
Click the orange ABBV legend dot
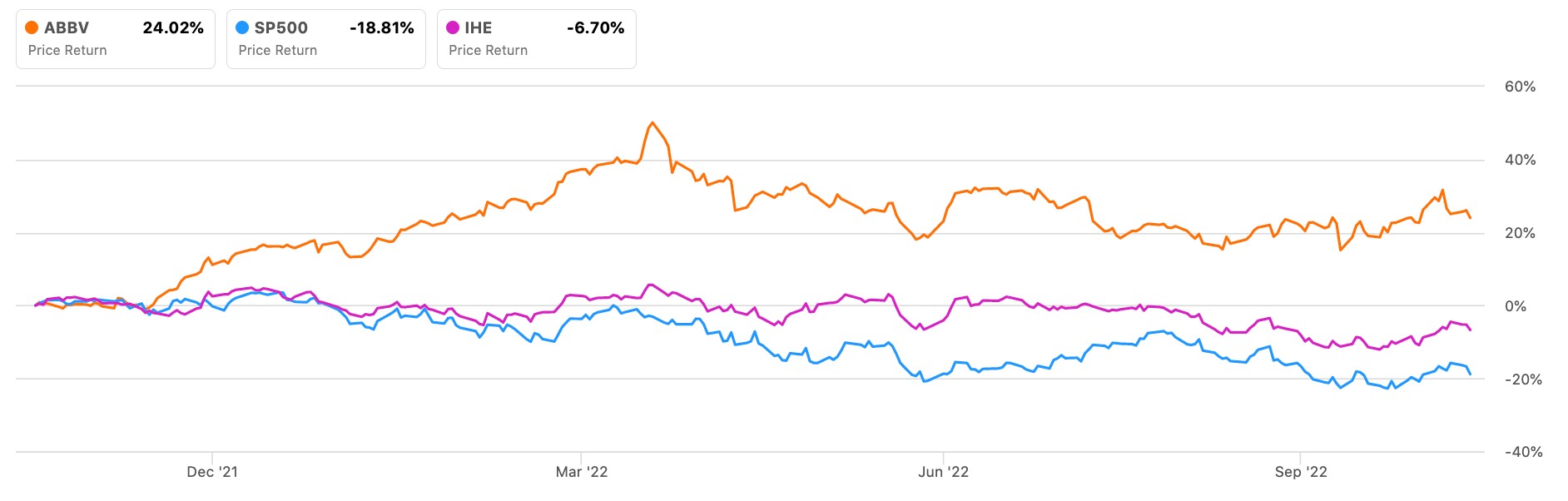click(32, 27)
